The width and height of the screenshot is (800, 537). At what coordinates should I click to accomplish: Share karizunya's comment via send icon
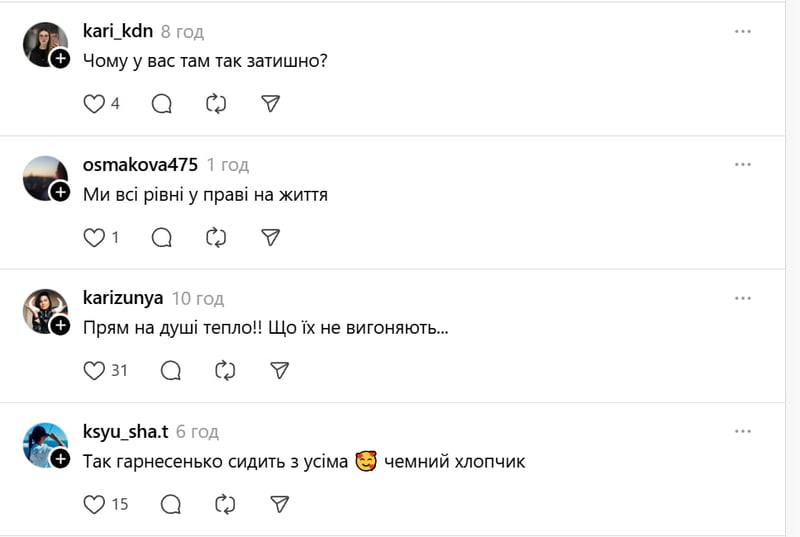click(280, 370)
